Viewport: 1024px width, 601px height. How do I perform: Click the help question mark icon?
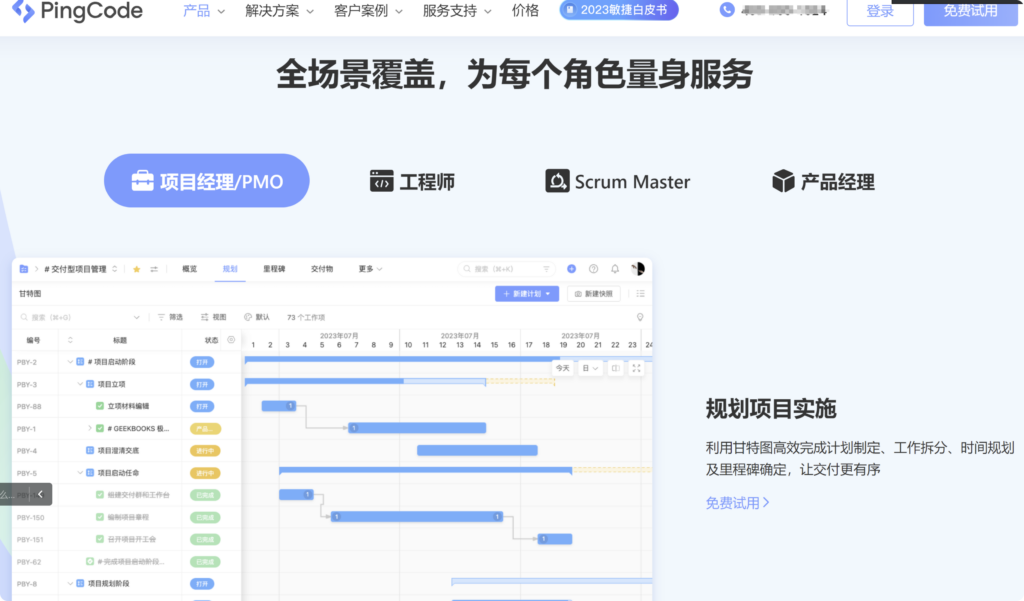pos(593,268)
